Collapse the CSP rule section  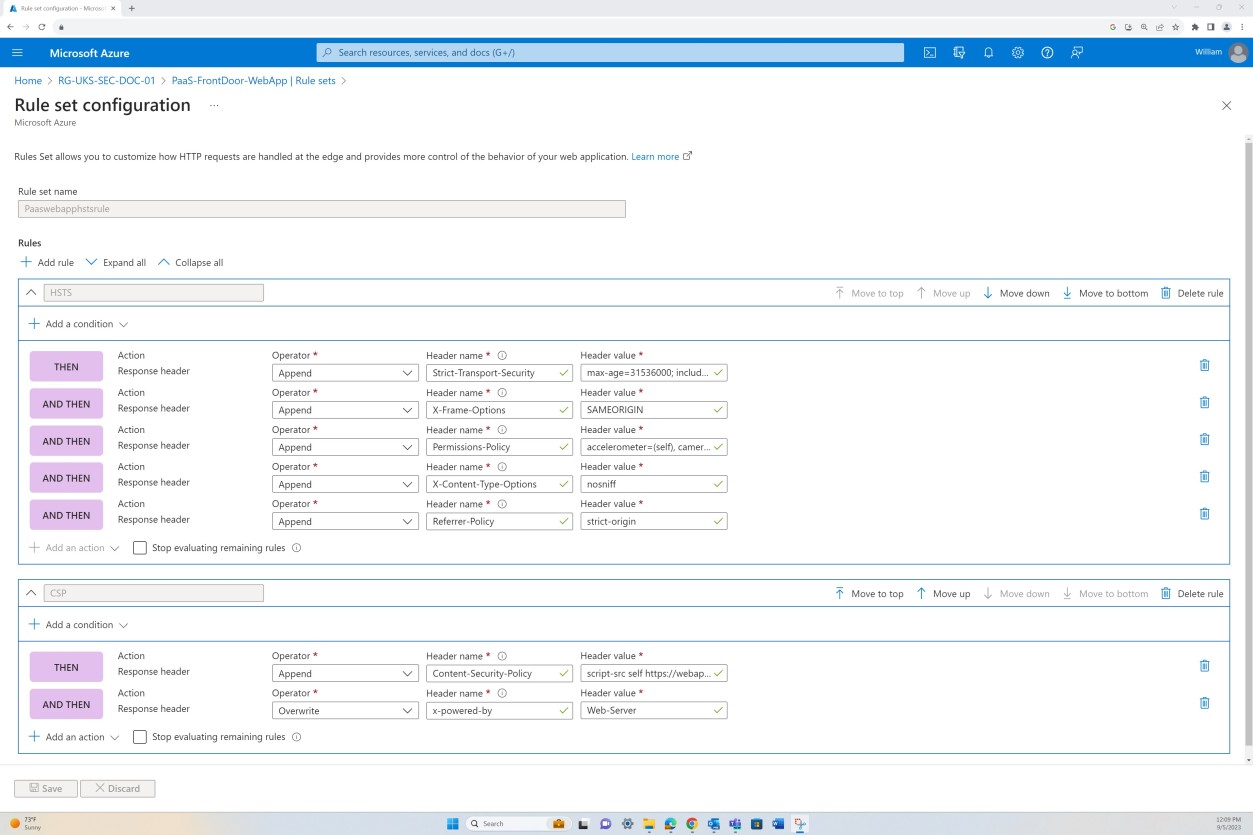point(30,593)
